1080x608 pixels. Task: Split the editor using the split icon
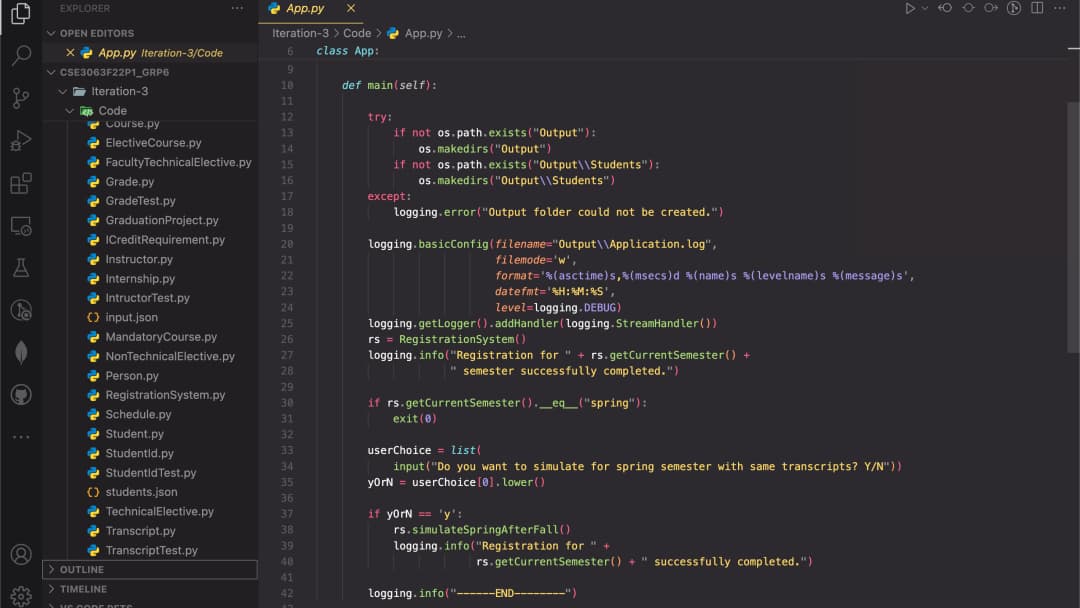tap(1037, 9)
